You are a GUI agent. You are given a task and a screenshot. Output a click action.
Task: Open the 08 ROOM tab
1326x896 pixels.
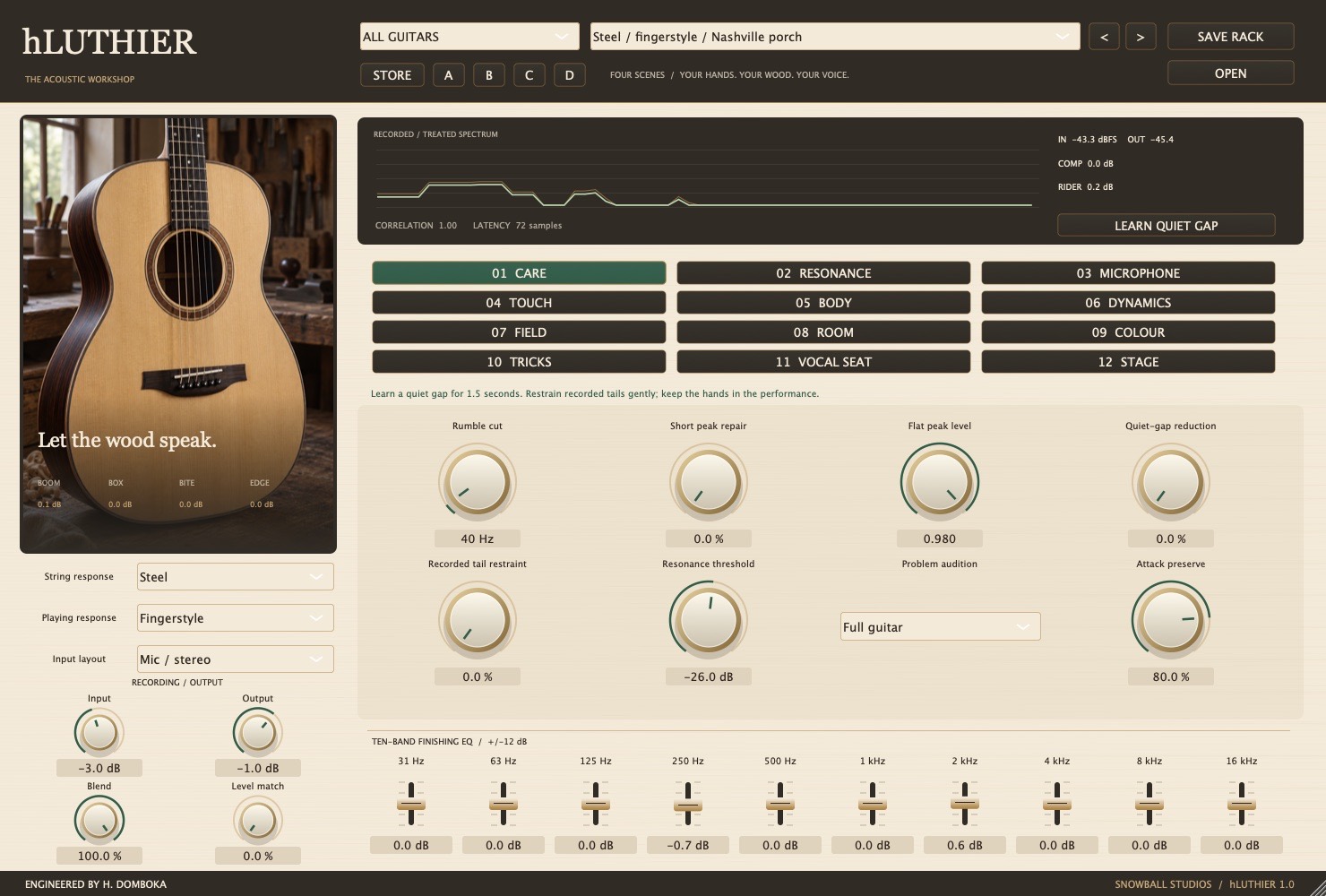click(823, 332)
